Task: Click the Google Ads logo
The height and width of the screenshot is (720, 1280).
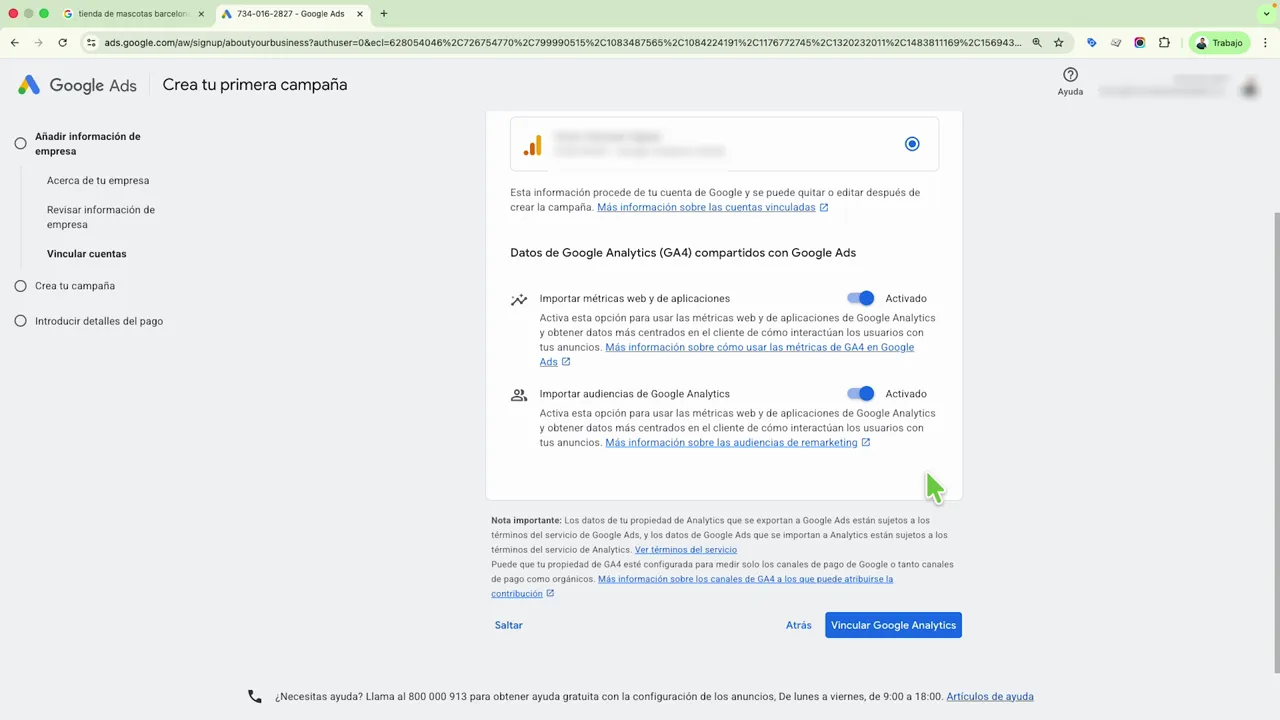Action: (77, 85)
